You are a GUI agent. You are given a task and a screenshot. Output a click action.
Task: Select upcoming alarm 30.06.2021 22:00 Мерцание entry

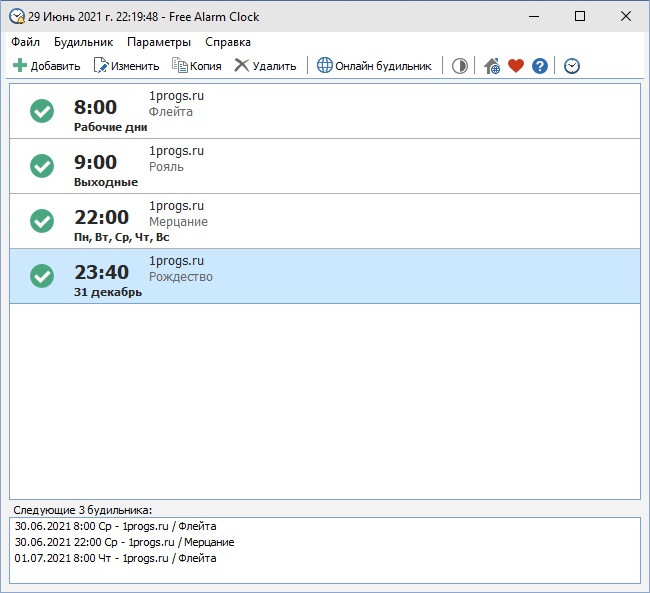coord(124,542)
